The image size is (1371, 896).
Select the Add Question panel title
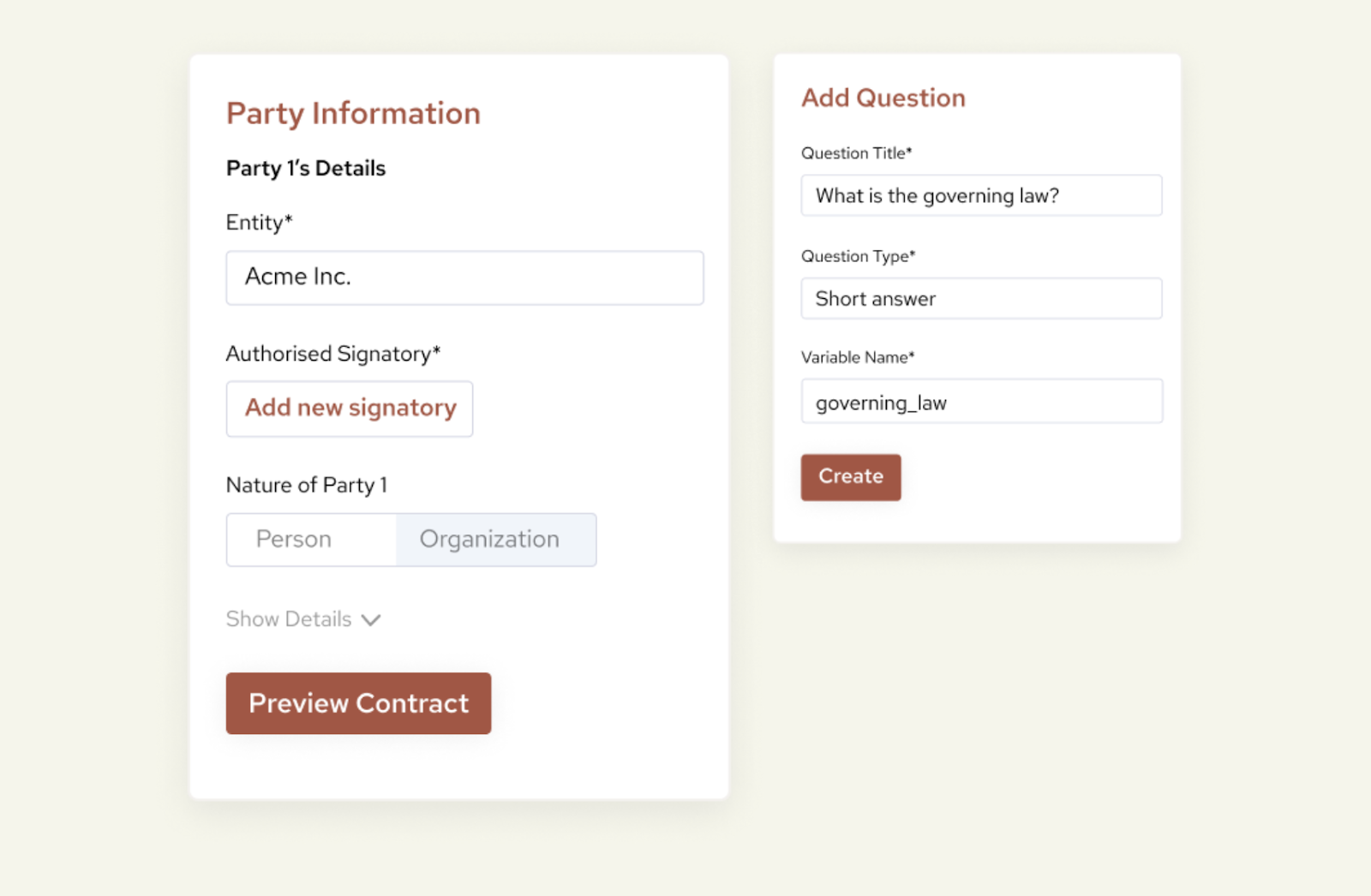883,98
